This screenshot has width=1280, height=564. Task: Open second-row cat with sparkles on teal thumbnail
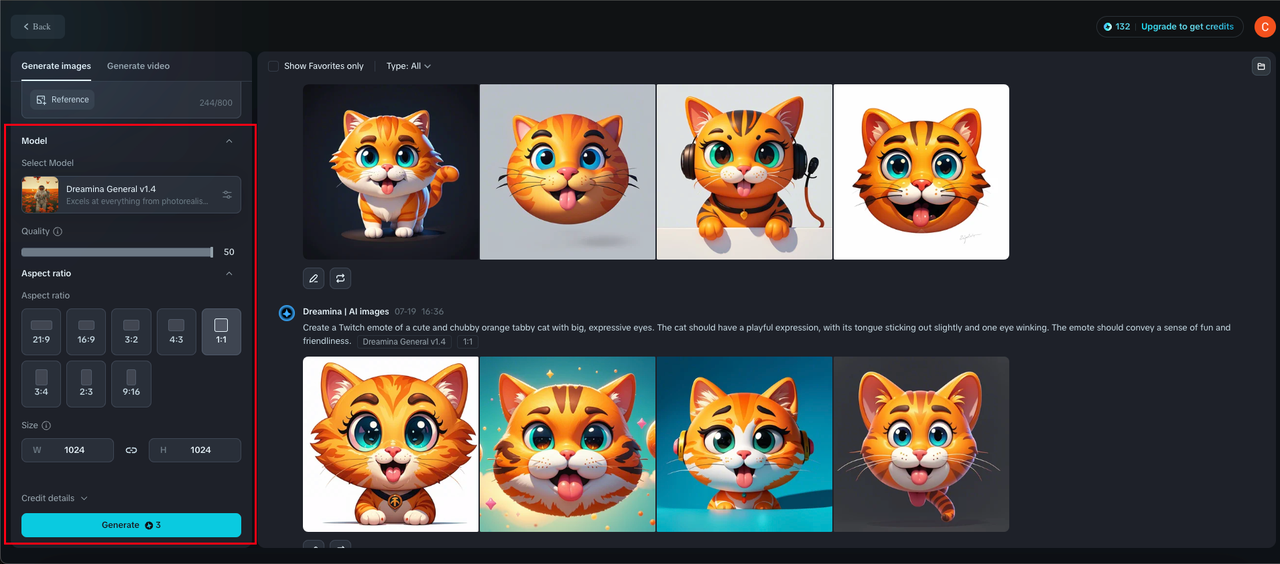coord(568,444)
